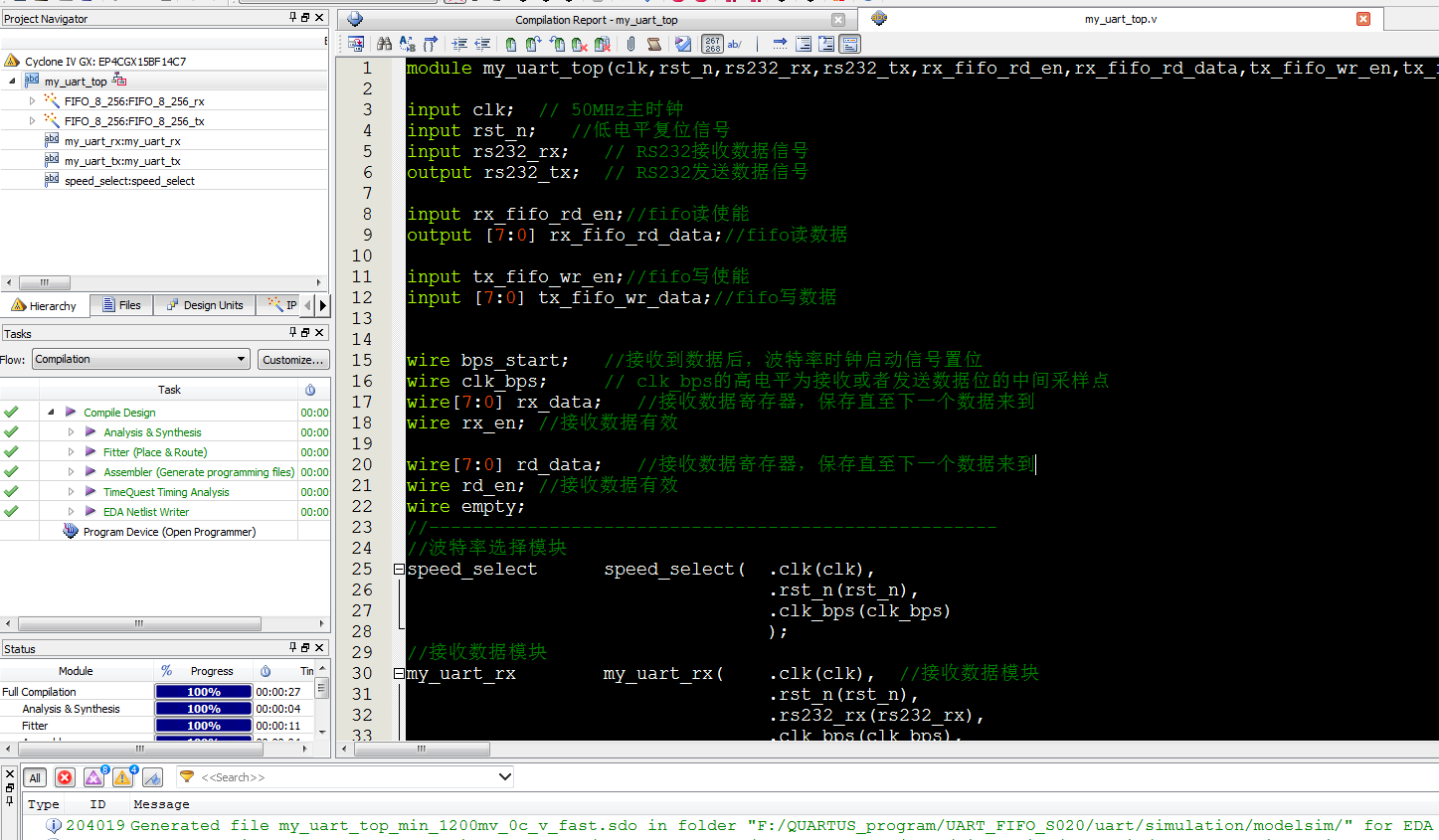Jump to previous bookmark icon
The width and height of the screenshot is (1439, 840).
pyautogui.click(x=557, y=44)
